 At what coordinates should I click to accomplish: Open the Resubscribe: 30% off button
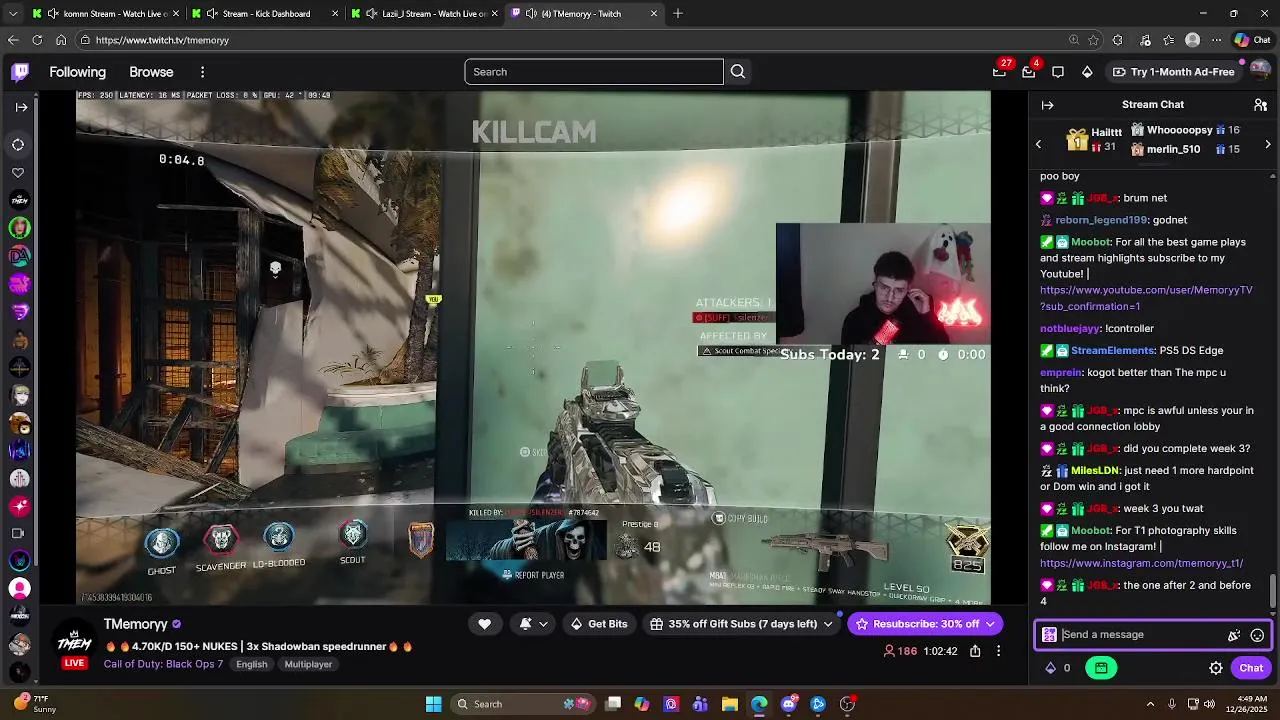tap(925, 624)
